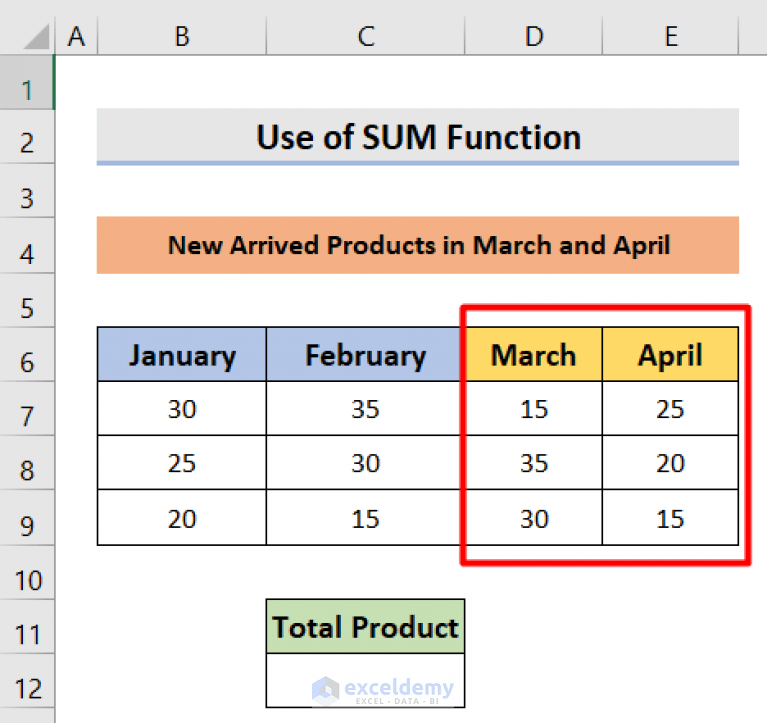Select row 6 header
Image resolution: width=767 pixels, height=723 pixels.
27,354
